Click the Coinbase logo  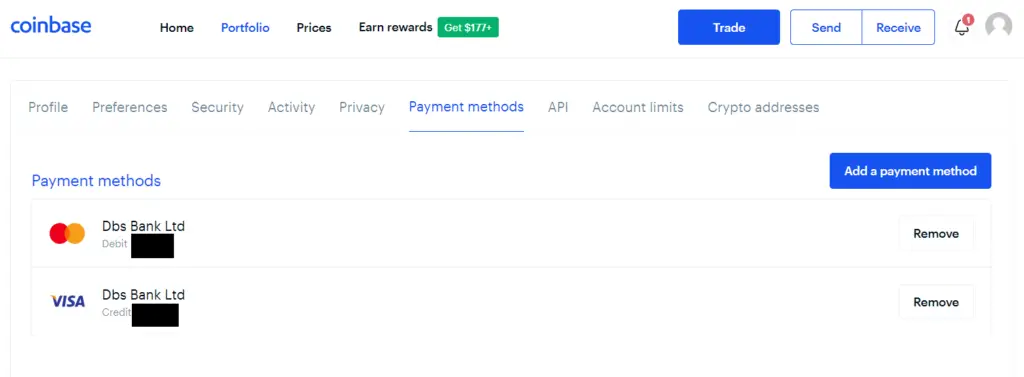pos(51,26)
